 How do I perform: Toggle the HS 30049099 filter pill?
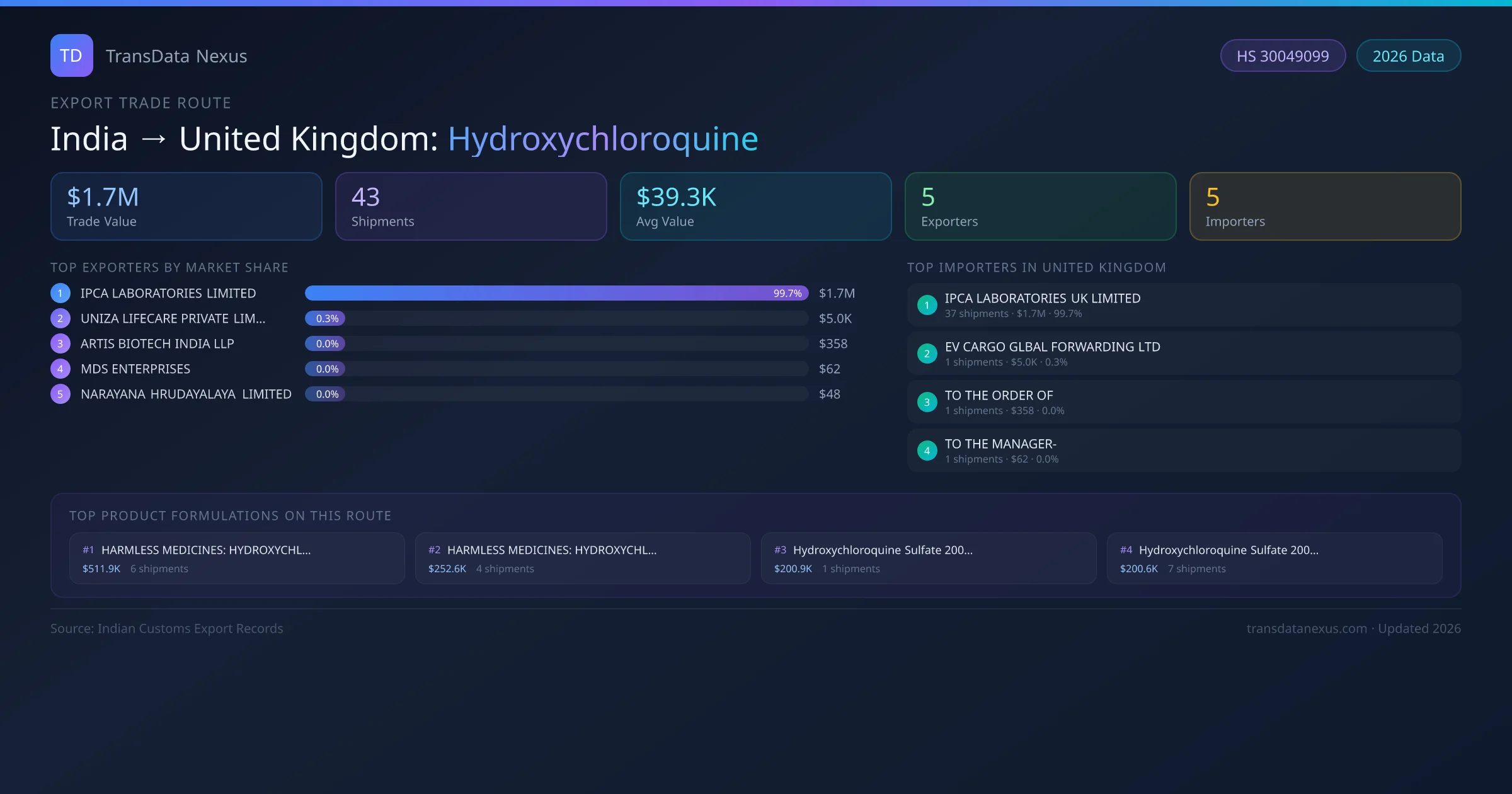pos(1283,55)
